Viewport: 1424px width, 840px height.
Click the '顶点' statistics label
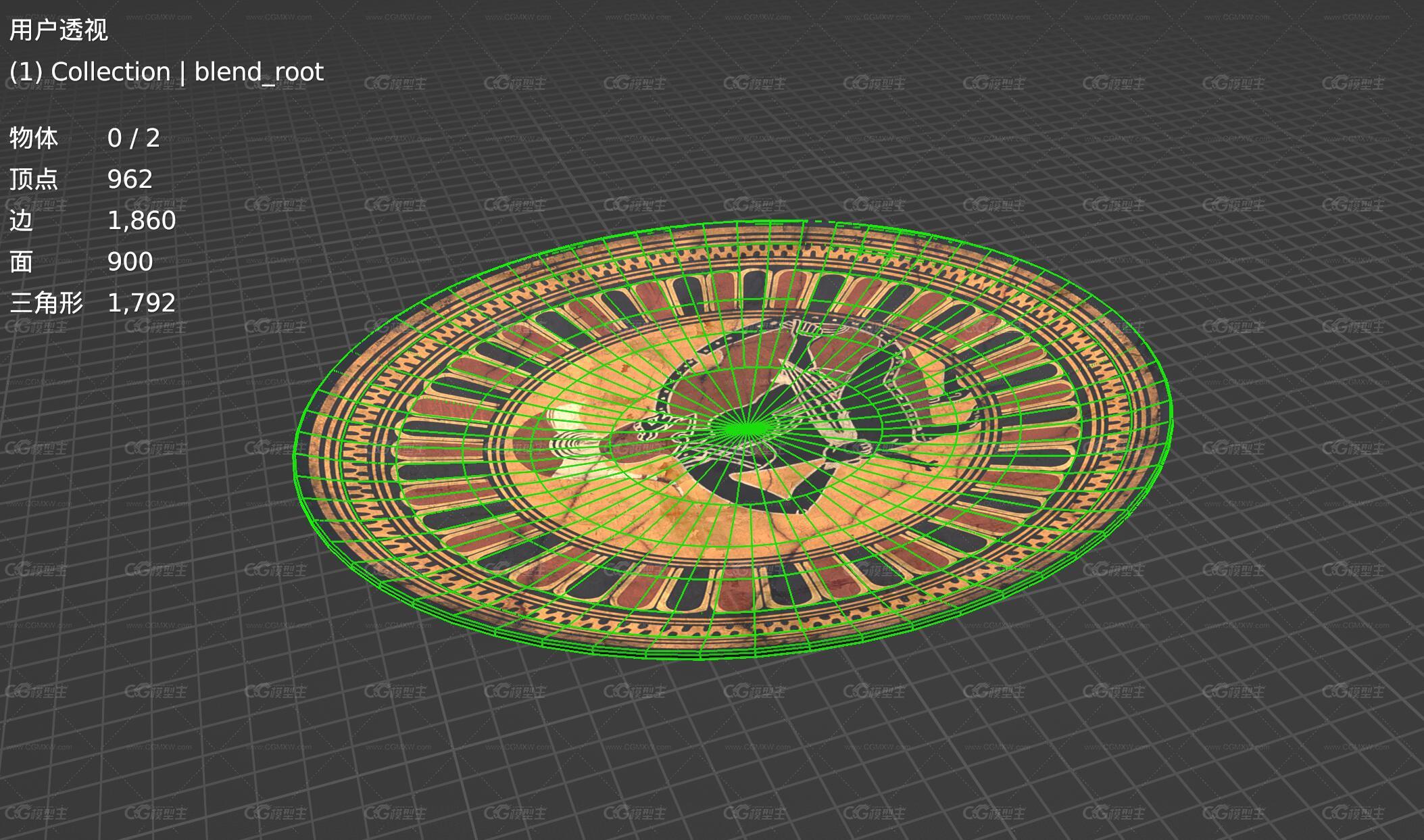(34, 179)
